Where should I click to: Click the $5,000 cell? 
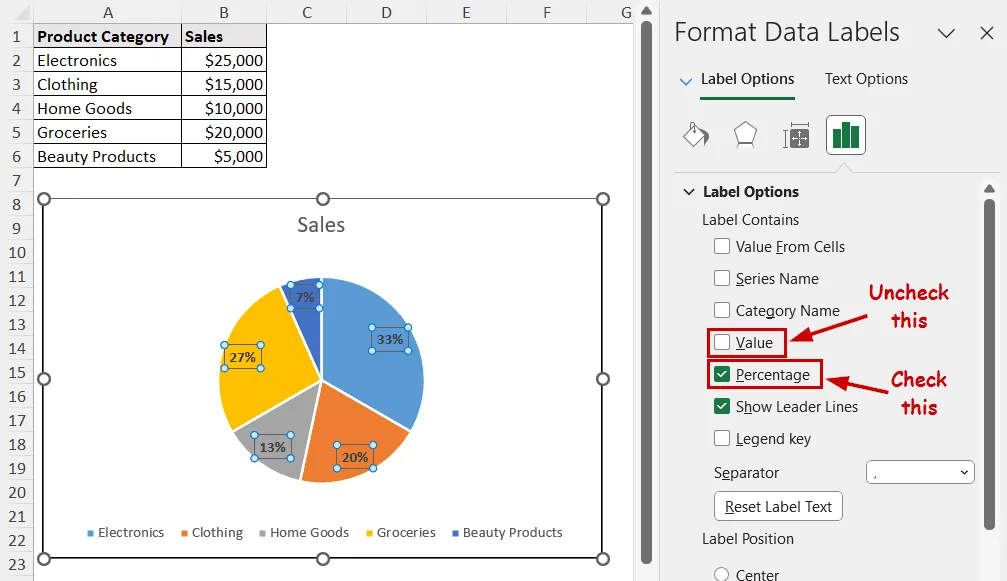tap(224, 156)
